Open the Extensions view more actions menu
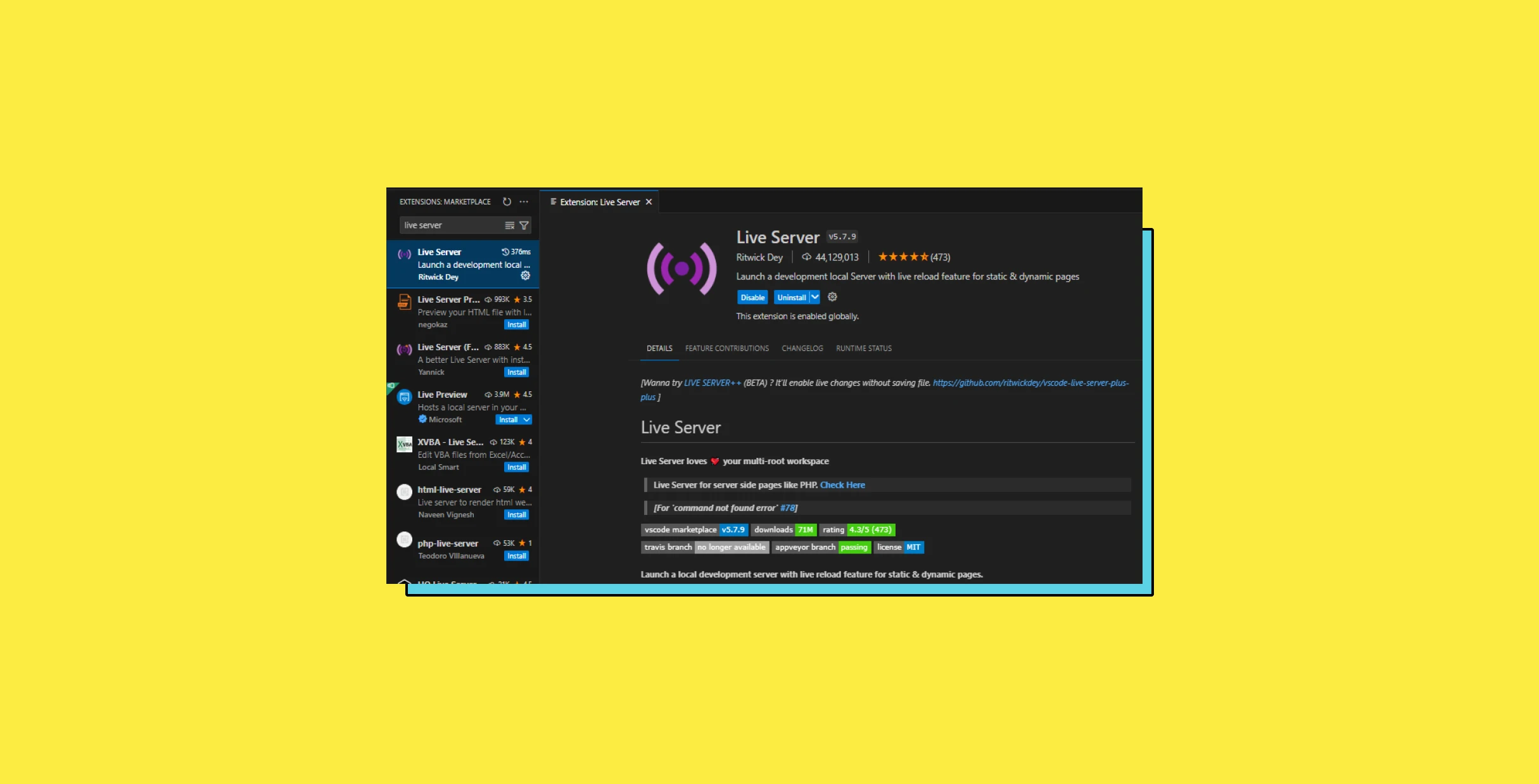The height and width of the screenshot is (784, 1539). [524, 202]
